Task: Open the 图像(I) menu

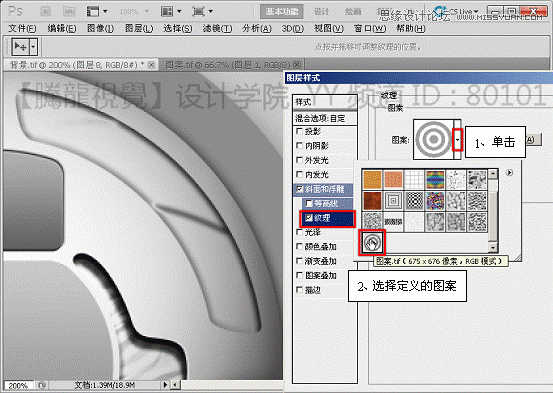Action: (101, 28)
